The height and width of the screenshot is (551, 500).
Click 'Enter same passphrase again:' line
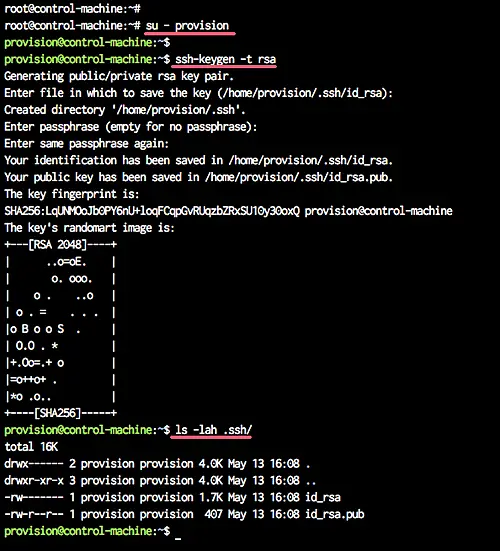[x=86, y=144]
